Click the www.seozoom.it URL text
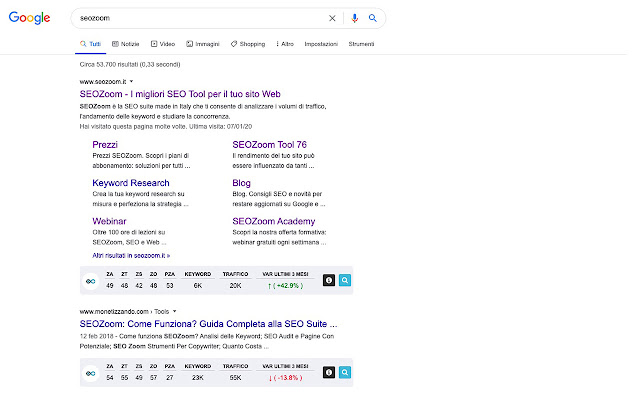Image resolution: width=640 pixels, height=400 pixels. 103,82
